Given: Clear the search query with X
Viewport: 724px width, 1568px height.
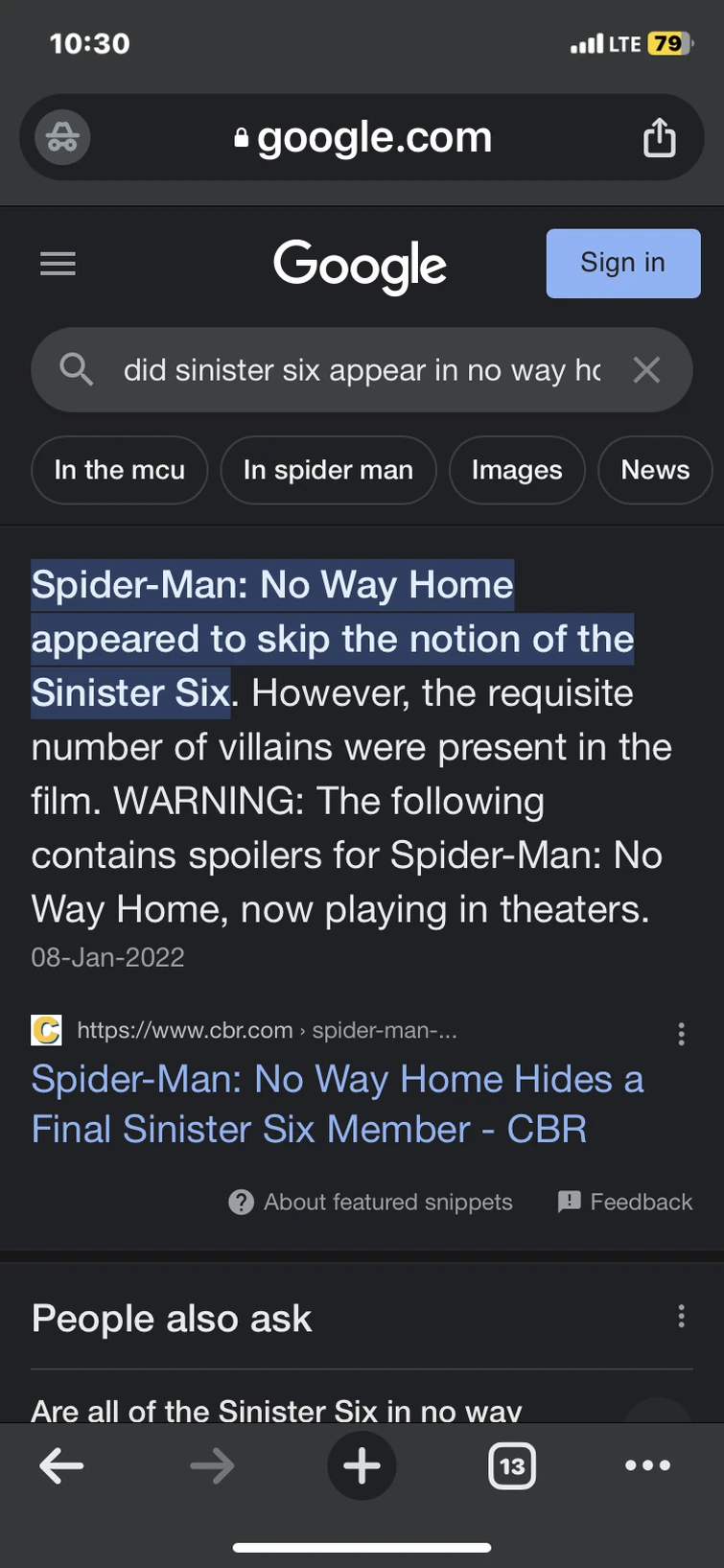Looking at the screenshot, I should tap(646, 370).
